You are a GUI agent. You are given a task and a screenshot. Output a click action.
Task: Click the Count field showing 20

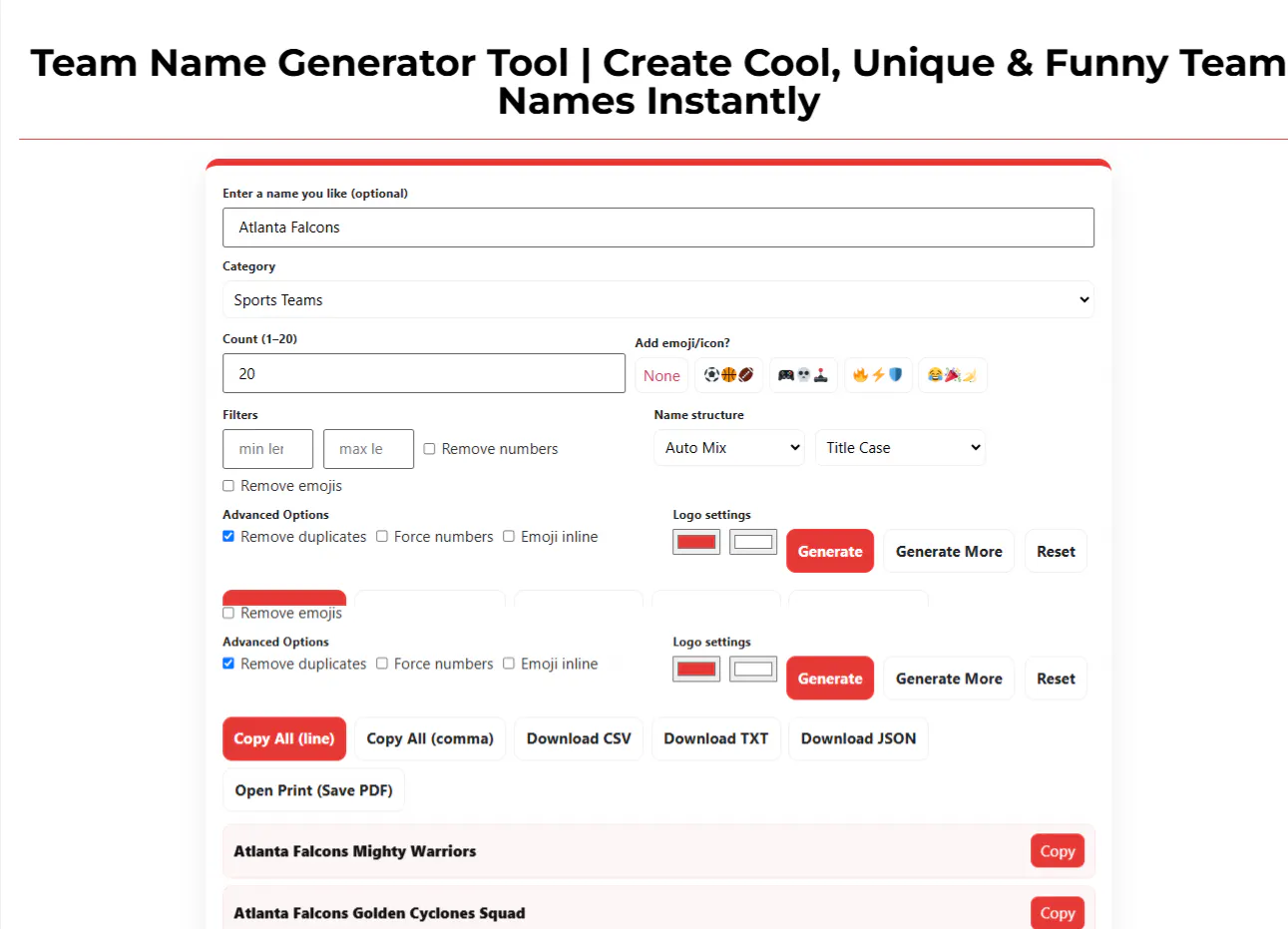(x=424, y=373)
